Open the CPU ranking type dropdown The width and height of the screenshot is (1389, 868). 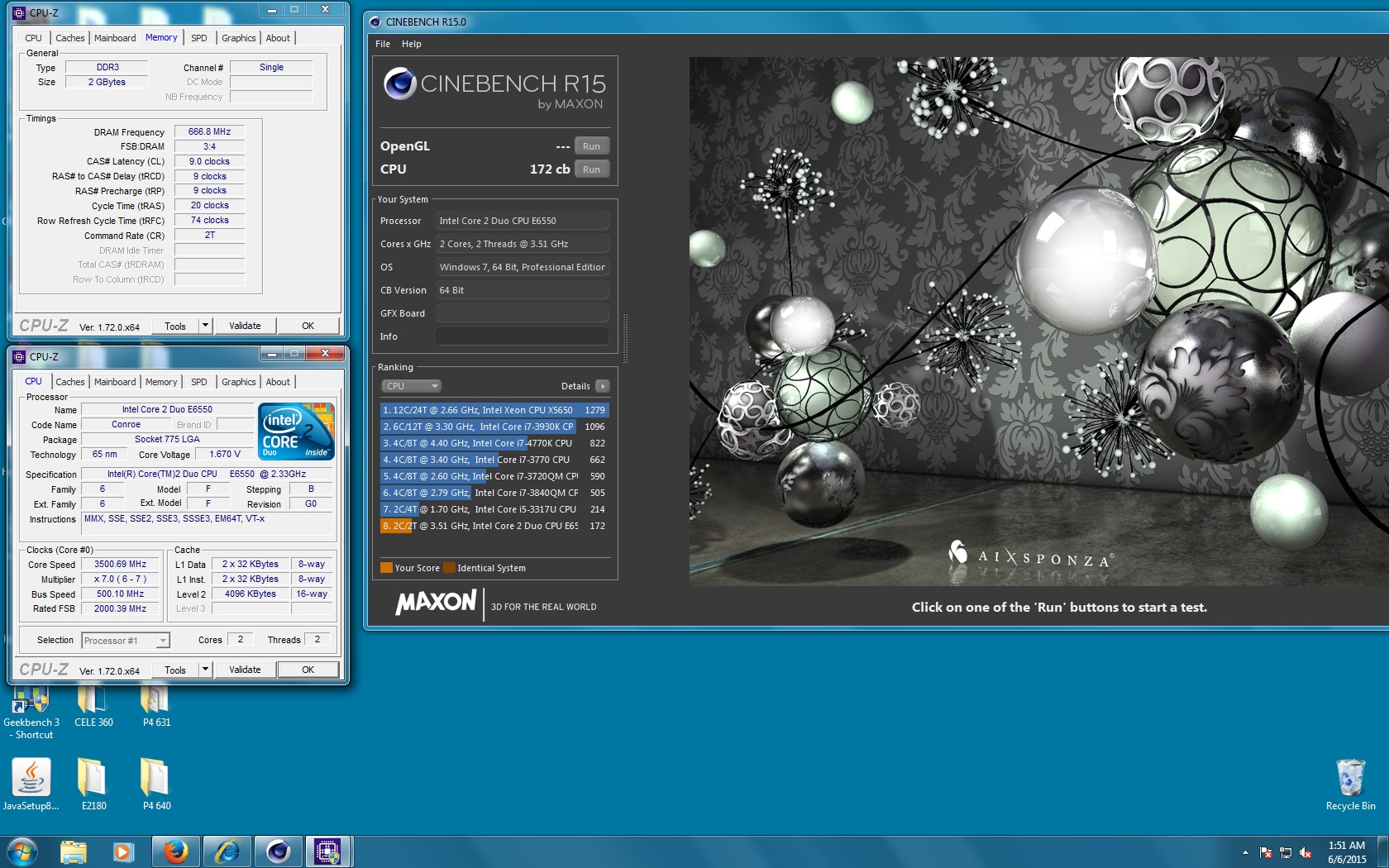click(x=411, y=386)
